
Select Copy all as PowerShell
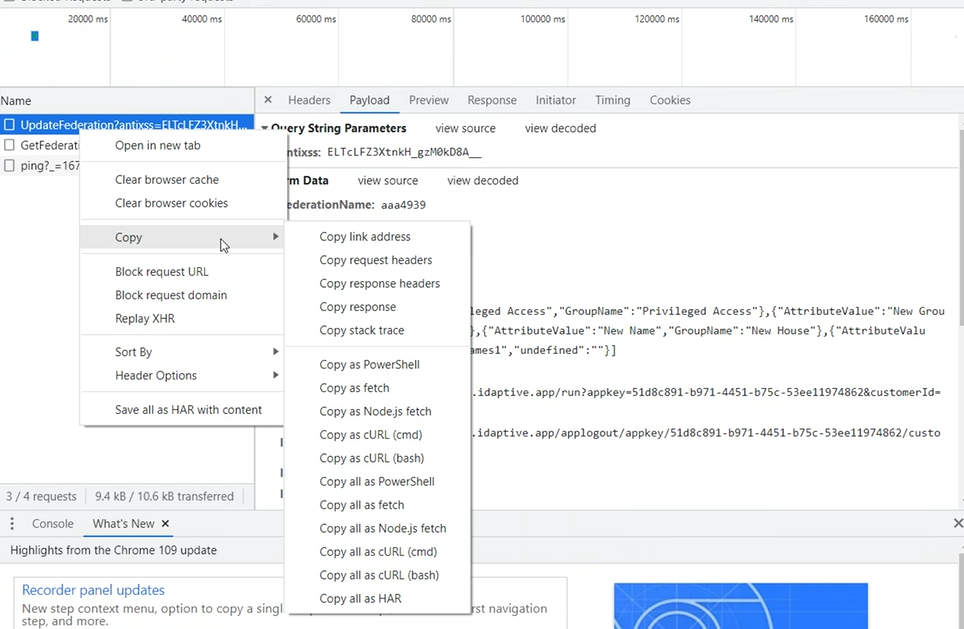pyautogui.click(x=379, y=481)
